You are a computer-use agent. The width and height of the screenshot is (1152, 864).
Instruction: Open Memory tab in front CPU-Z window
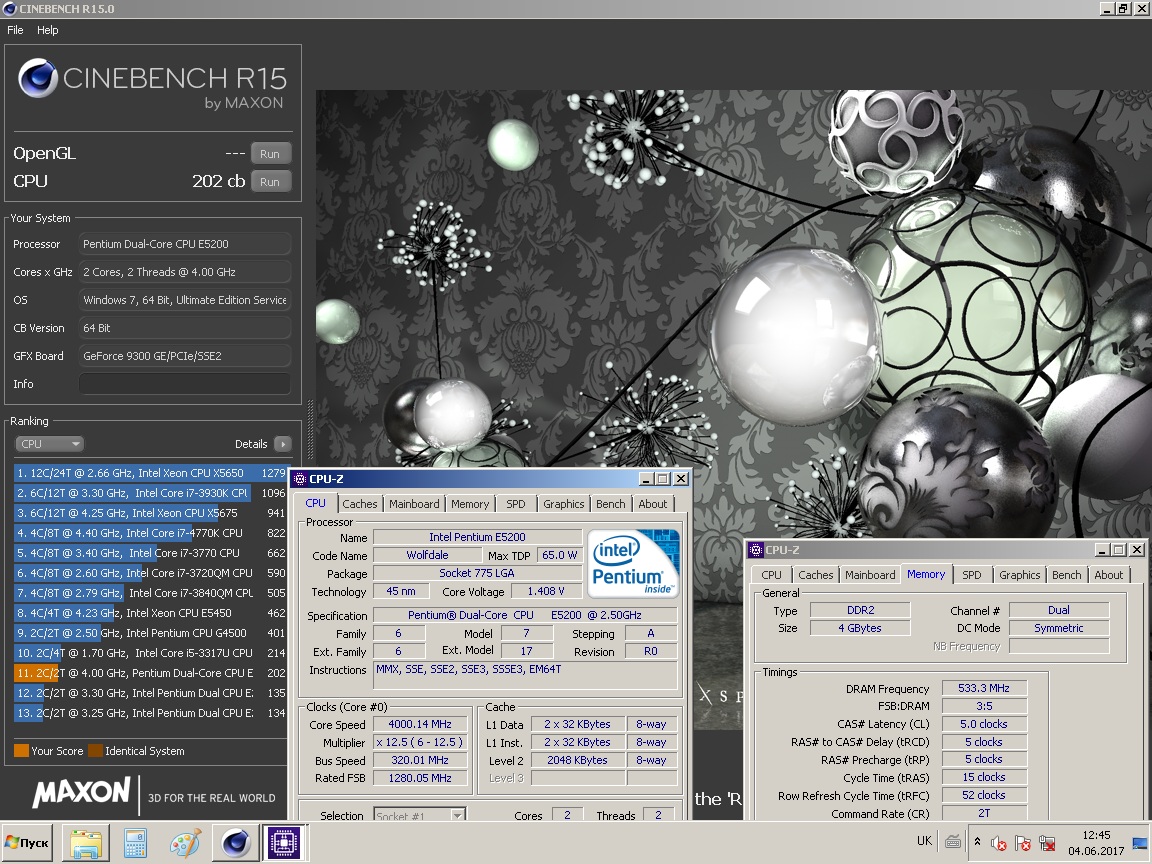[x=469, y=504]
